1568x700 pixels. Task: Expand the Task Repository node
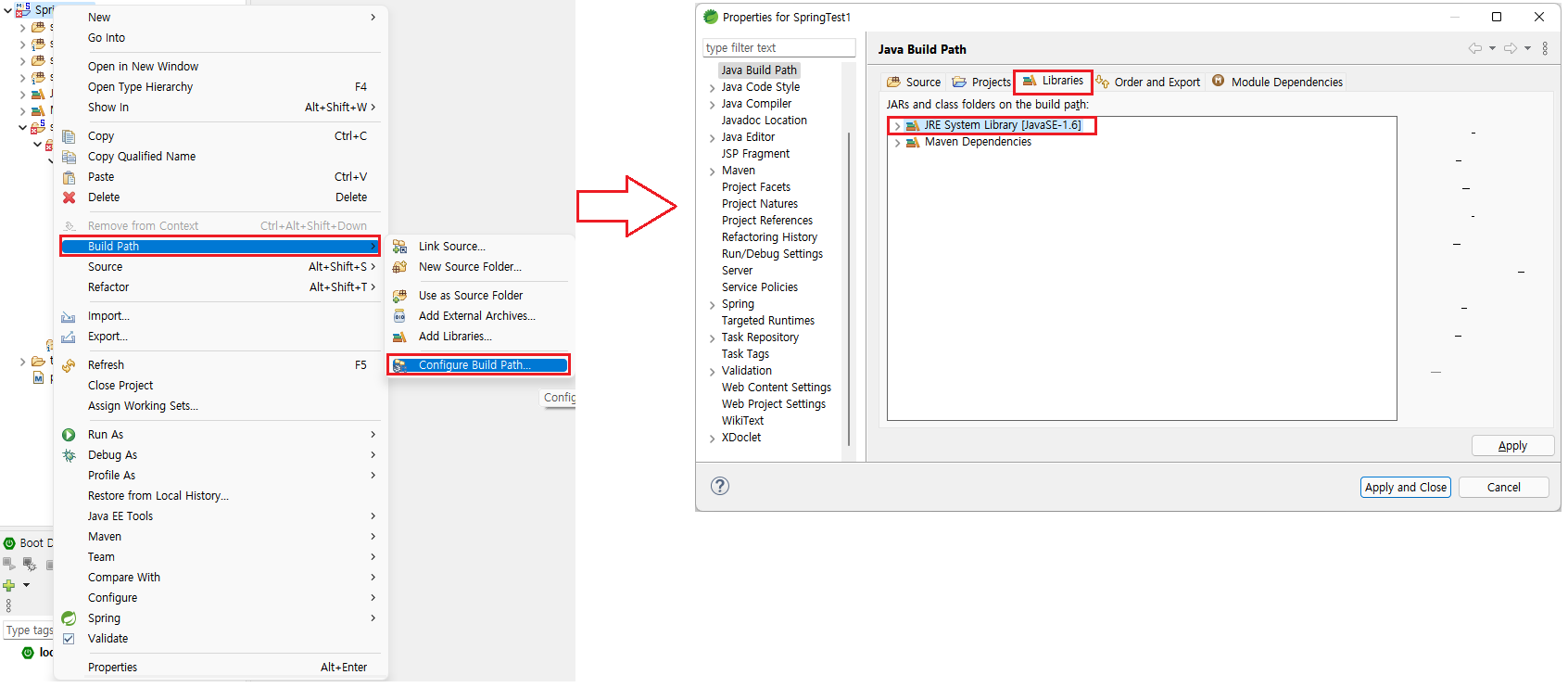click(712, 338)
